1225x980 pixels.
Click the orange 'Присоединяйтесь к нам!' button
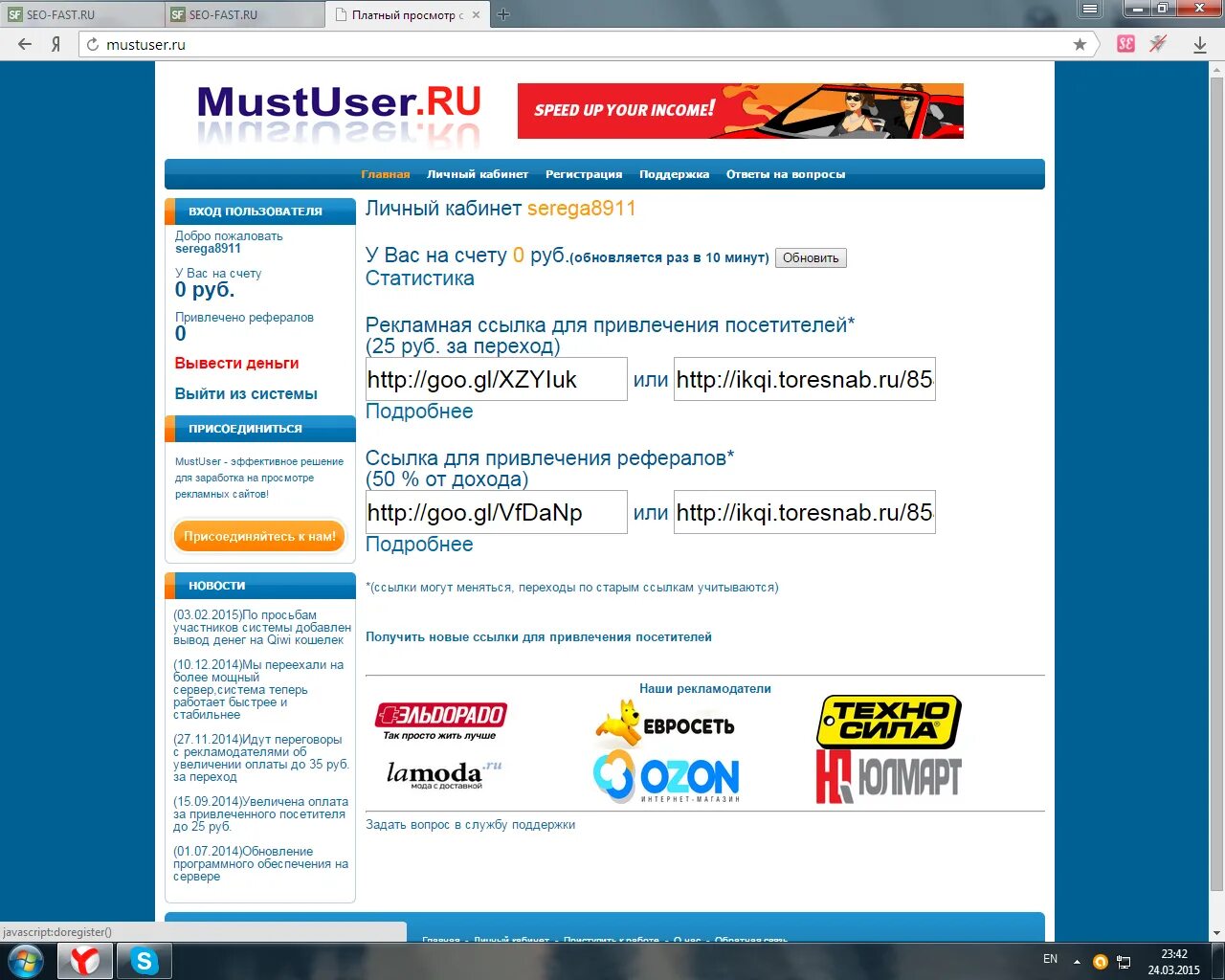[x=259, y=536]
